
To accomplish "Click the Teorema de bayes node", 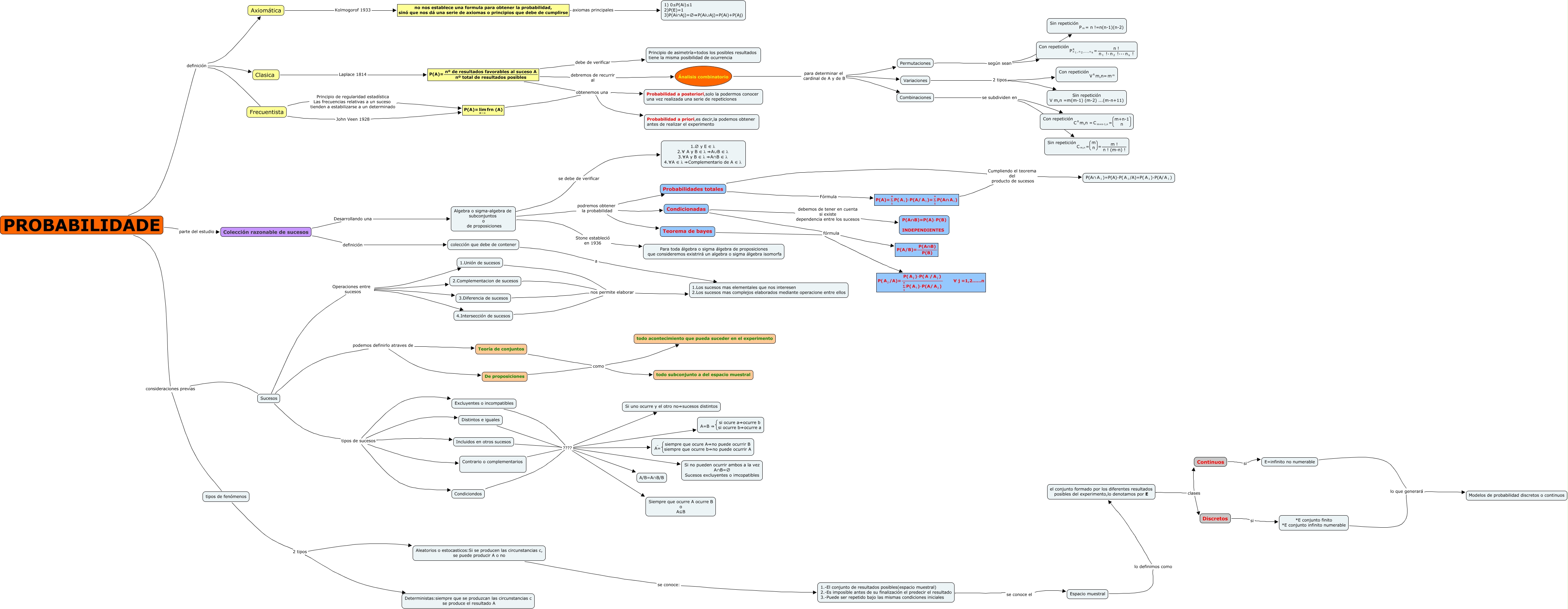I will (x=687, y=231).
